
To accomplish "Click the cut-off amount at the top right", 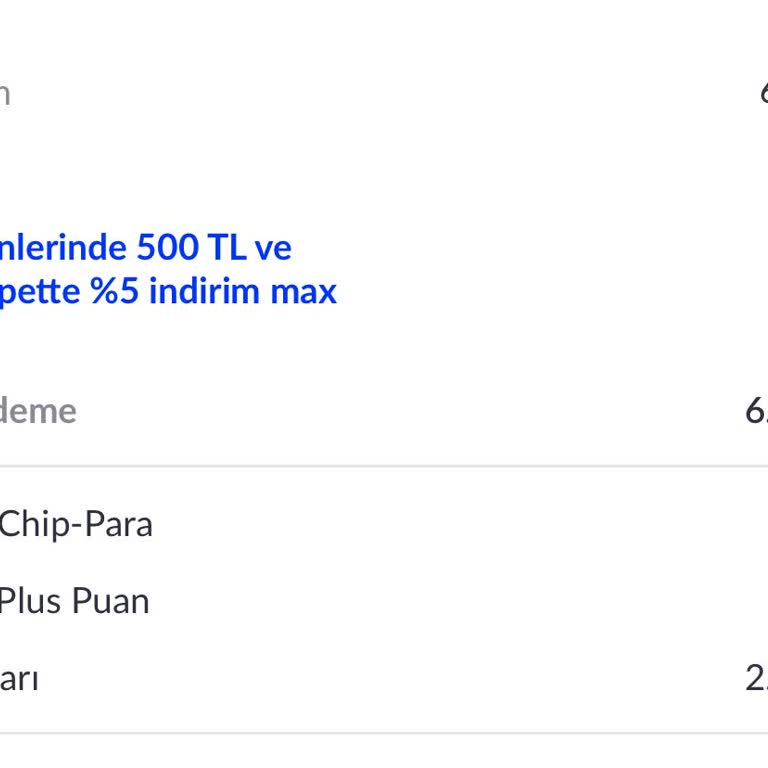I will coord(763,93).
